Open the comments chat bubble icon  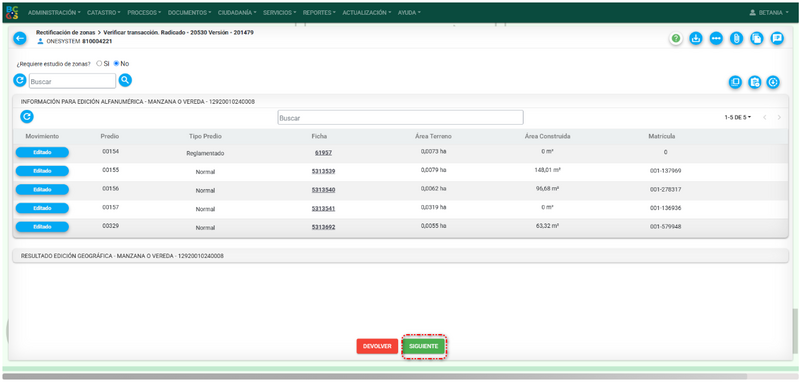coord(777,38)
